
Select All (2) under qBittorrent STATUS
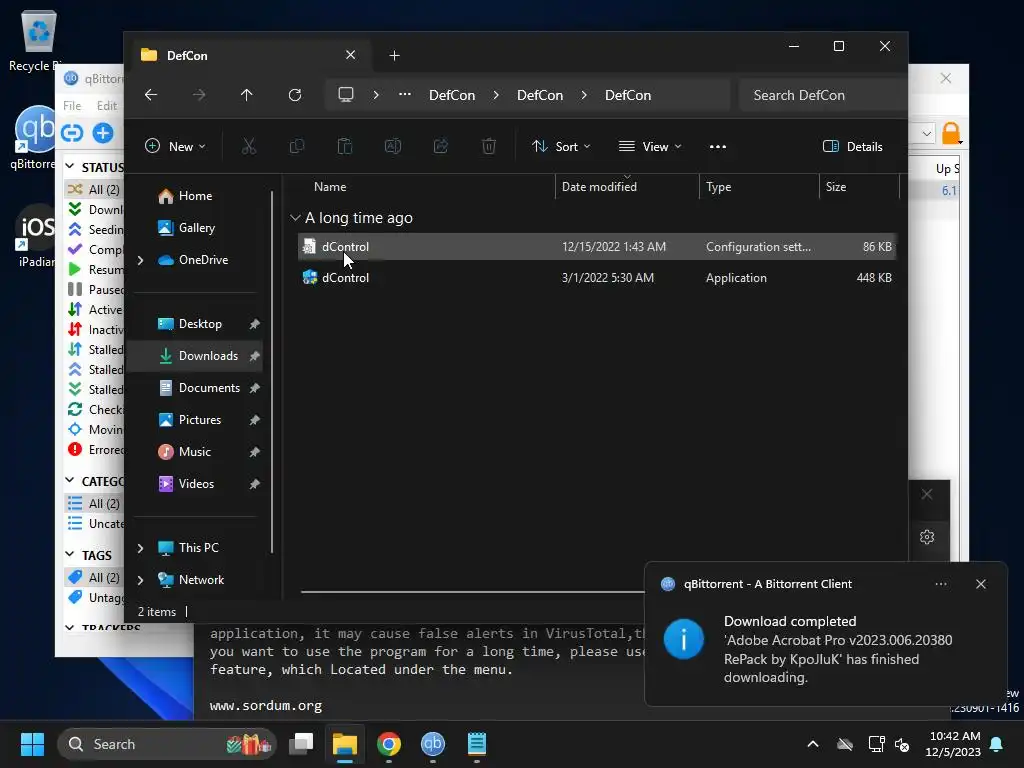95,189
